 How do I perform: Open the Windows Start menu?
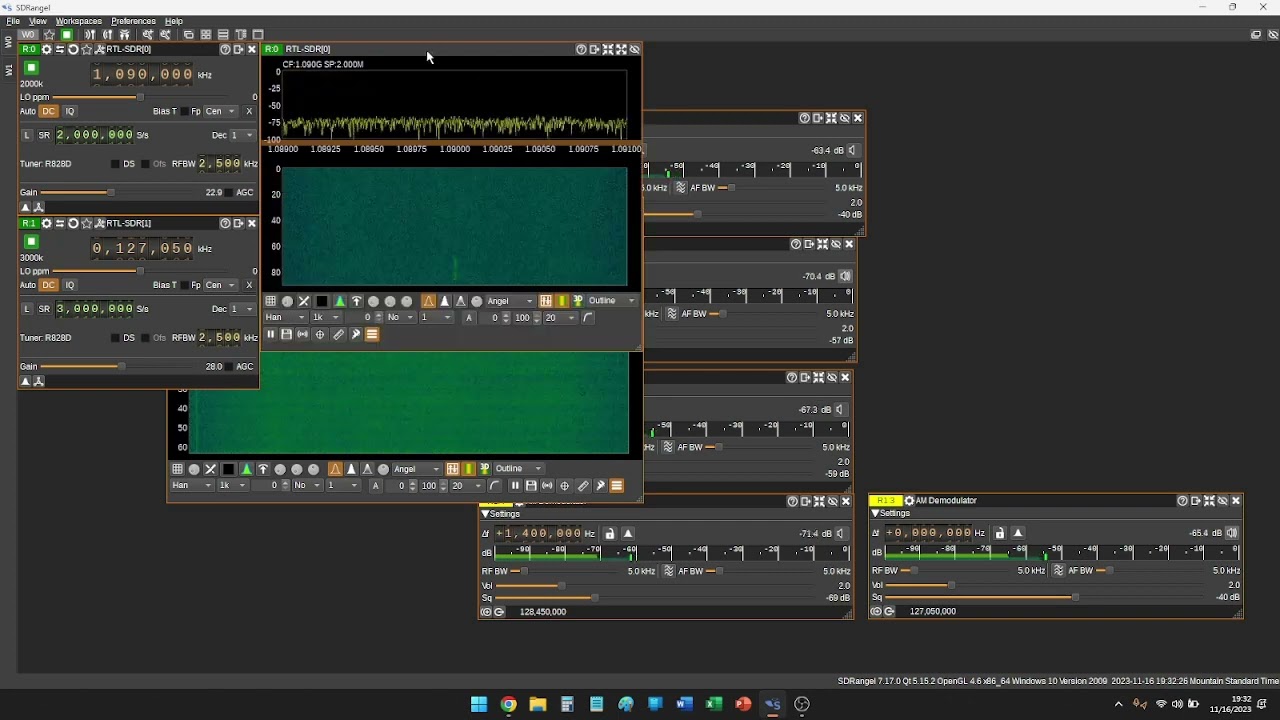tap(479, 704)
